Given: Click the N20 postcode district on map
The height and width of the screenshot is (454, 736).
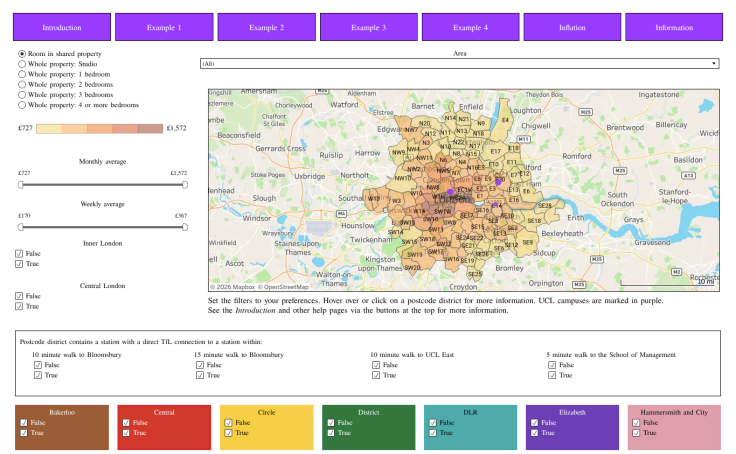Looking at the screenshot, I should coord(424,123).
